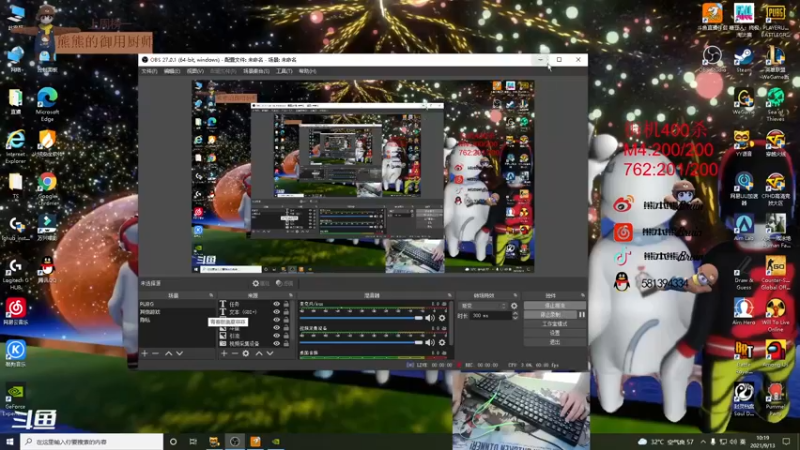Viewport: 800px width, 450px height.
Task: Enable 工作室模式 studio mode
Action: 555,324
